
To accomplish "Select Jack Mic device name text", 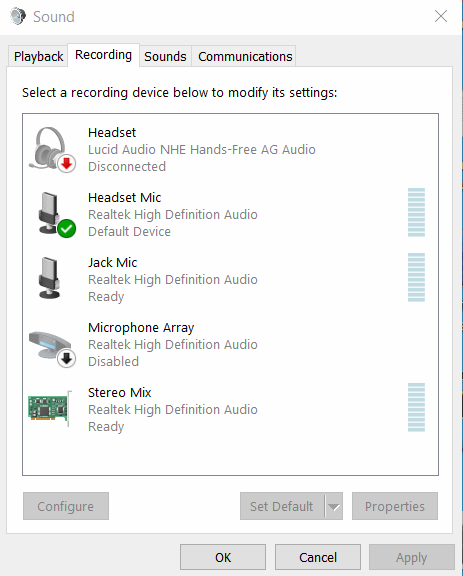I will 112,263.
